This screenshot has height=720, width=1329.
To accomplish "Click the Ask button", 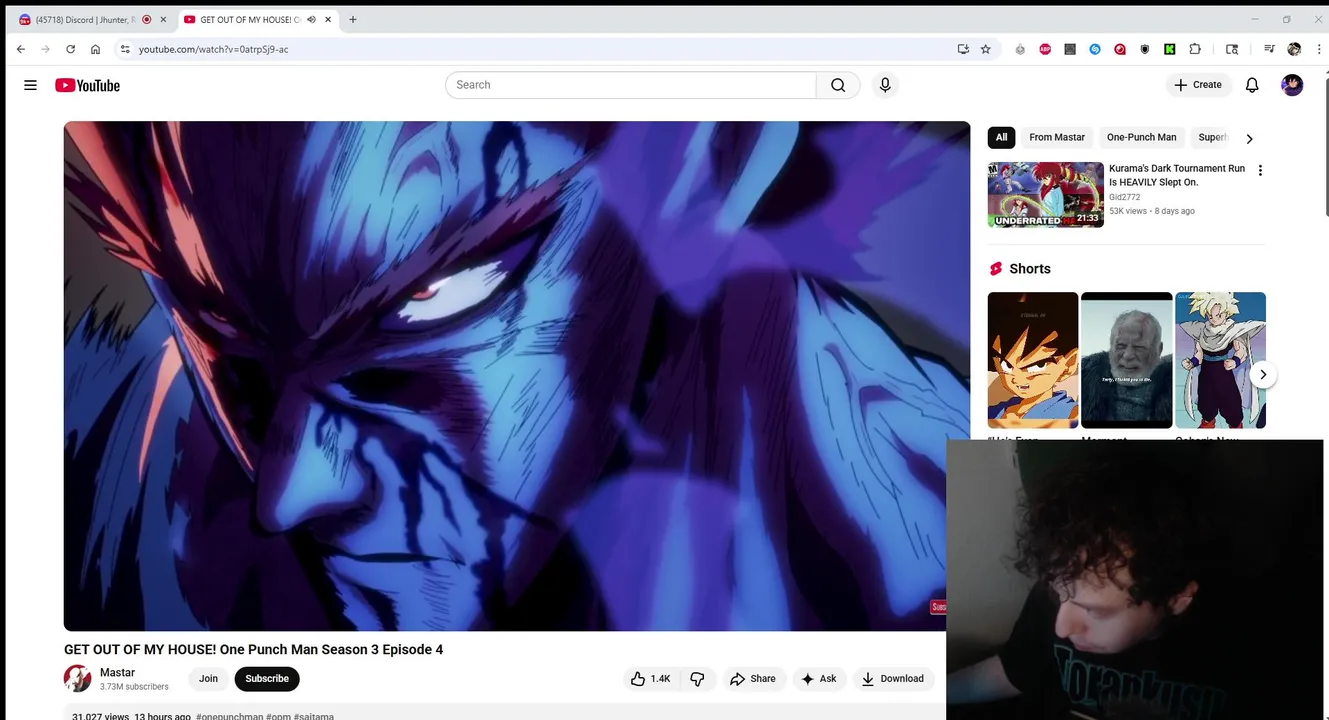I will [819, 679].
